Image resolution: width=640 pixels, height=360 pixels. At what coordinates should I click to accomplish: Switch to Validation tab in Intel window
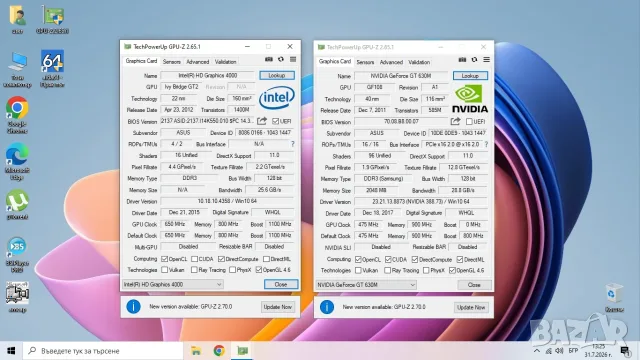pos(225,62)
